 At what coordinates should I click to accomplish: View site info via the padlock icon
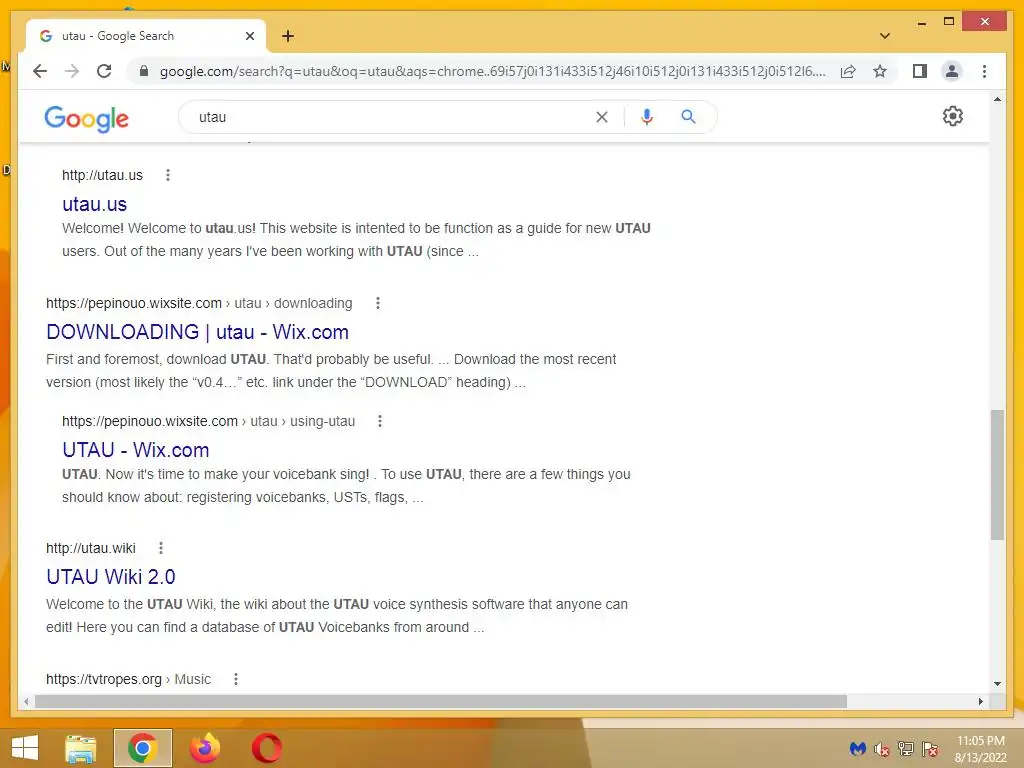[x=144, y=71]
